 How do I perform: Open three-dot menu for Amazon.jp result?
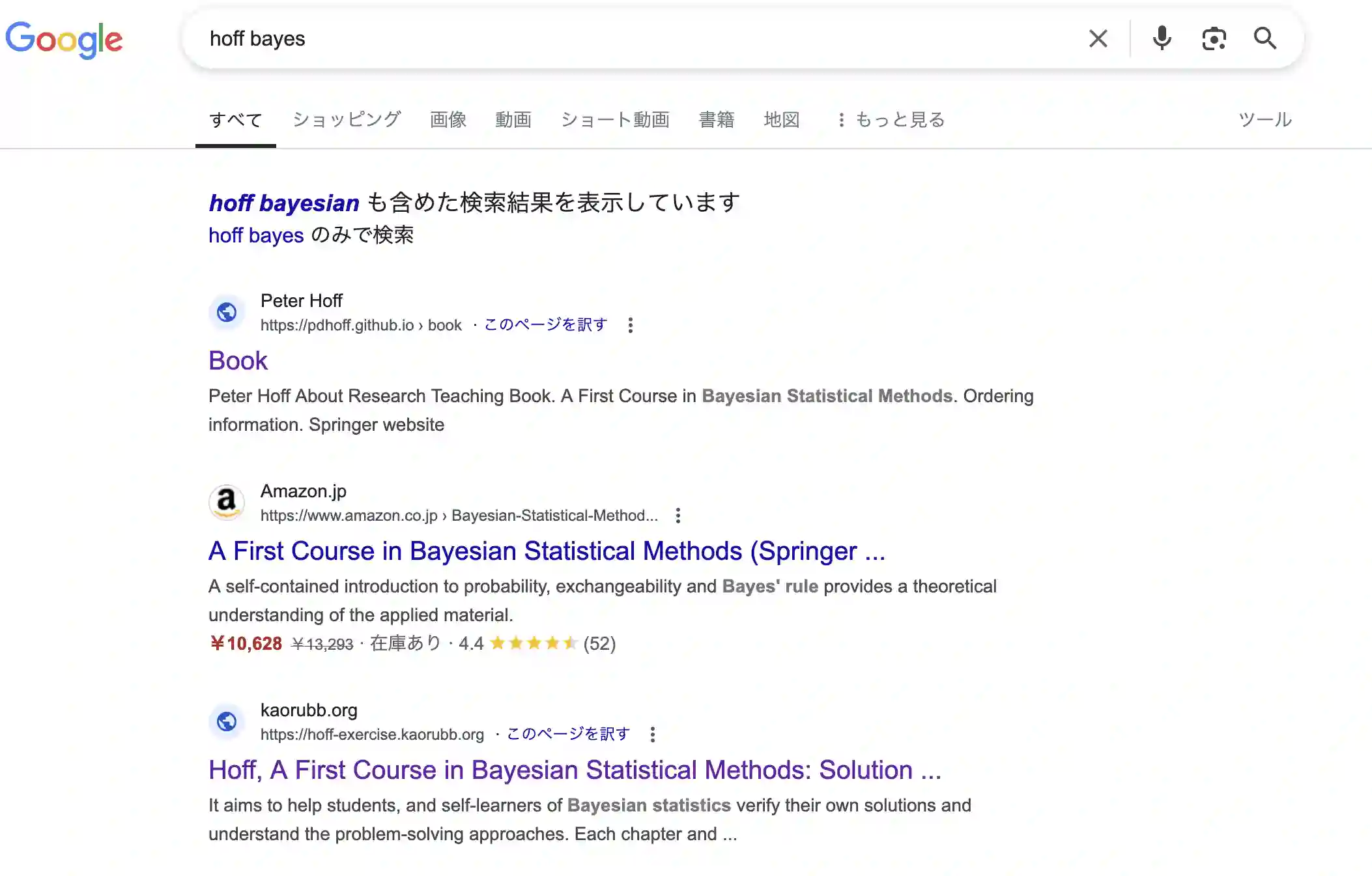678,515
